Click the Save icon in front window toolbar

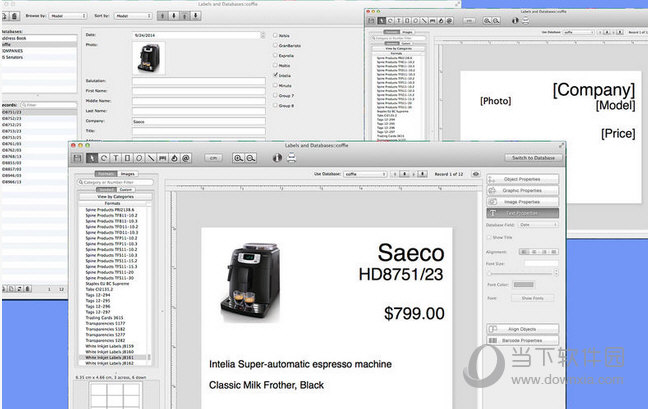77,158
